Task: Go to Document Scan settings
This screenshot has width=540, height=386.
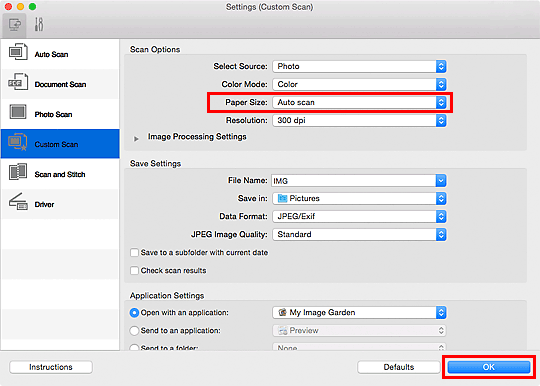Action: point(60,84)
